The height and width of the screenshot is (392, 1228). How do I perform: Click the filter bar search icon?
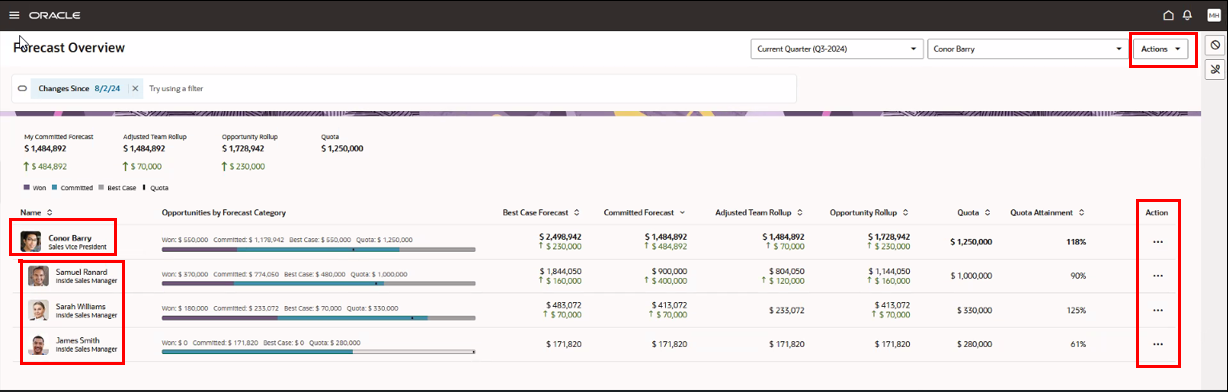tap(22, 88)
